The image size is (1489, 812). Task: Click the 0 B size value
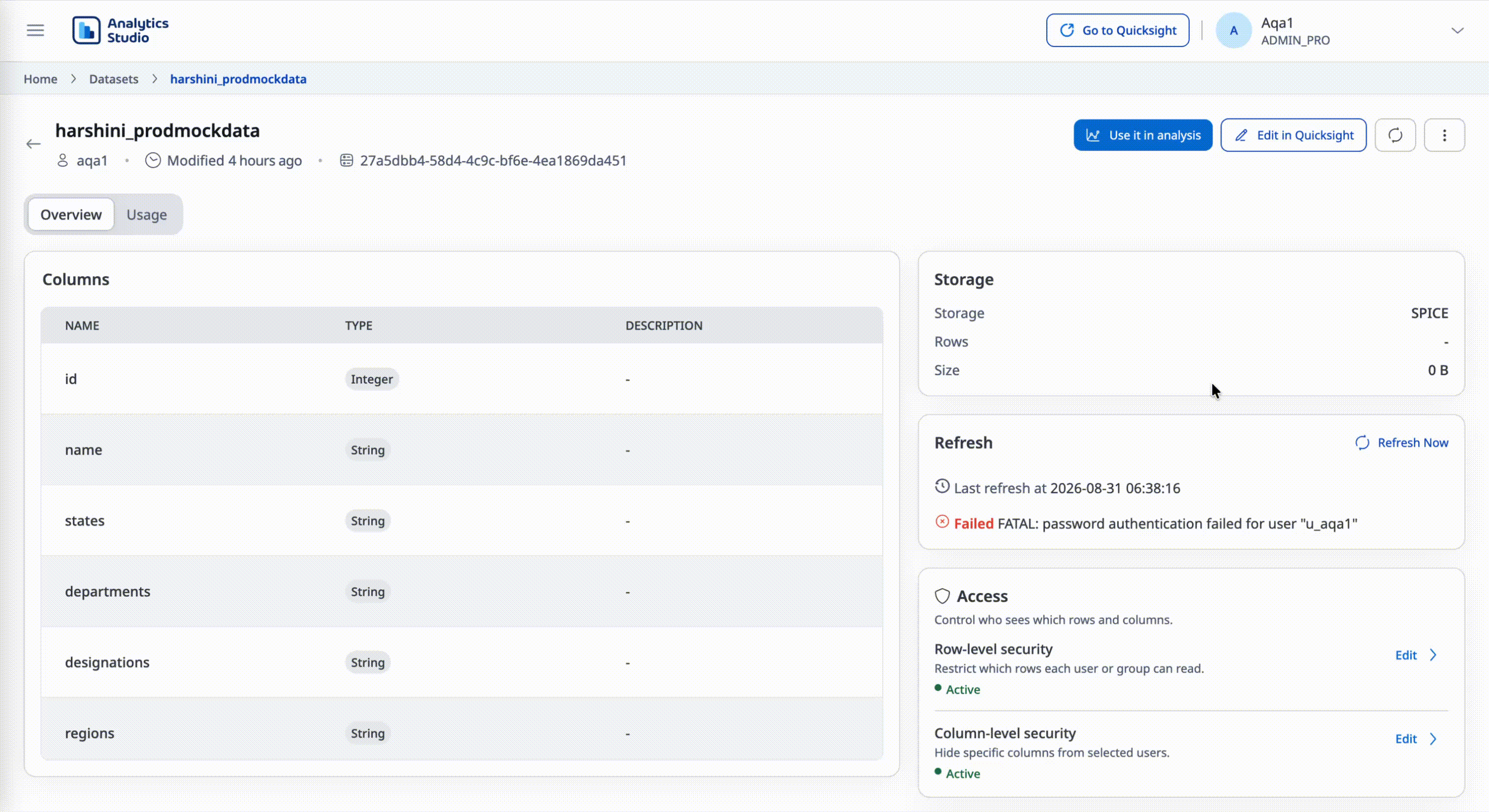[1438, 370]
